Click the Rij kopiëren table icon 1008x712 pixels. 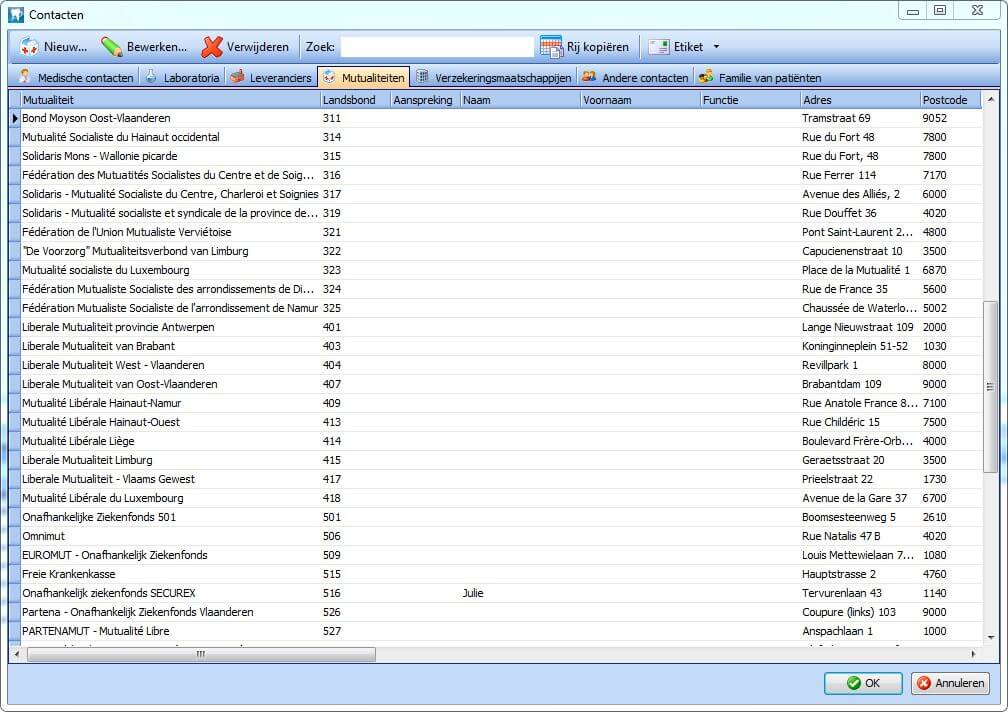551,47
